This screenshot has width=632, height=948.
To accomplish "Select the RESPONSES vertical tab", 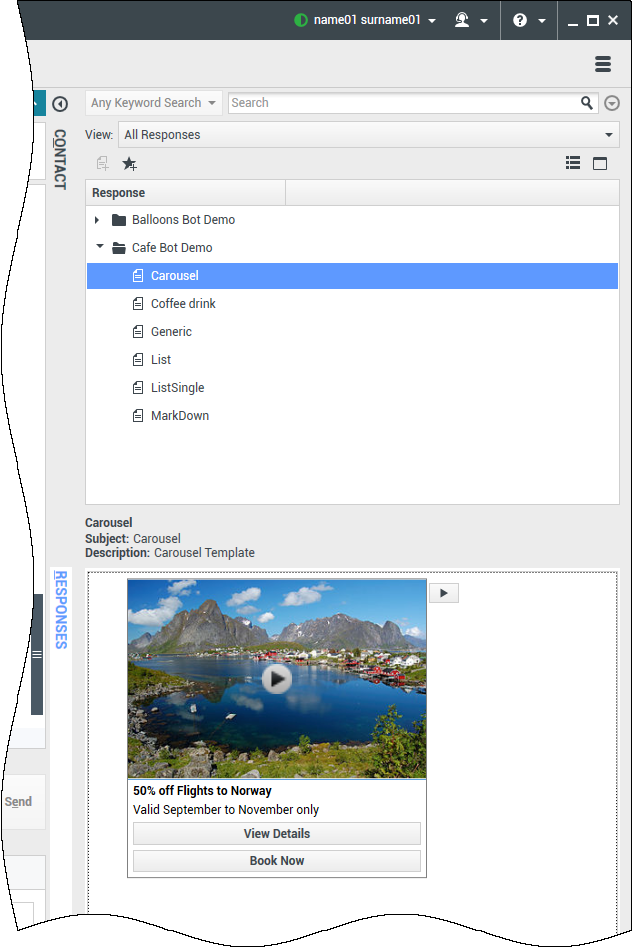I will 60,610.
